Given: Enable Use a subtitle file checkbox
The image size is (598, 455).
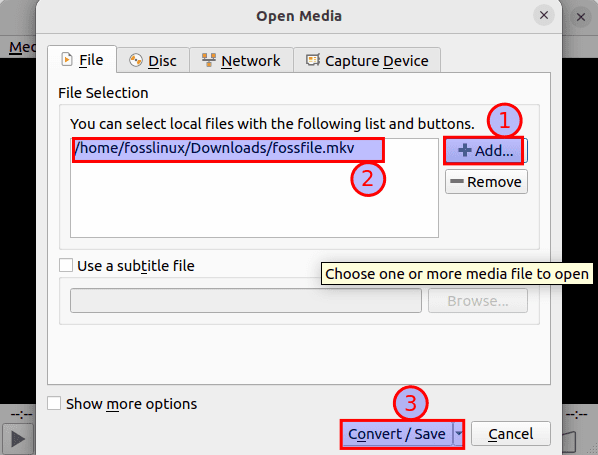Looking at the screenshot, I should coord(66,265).
